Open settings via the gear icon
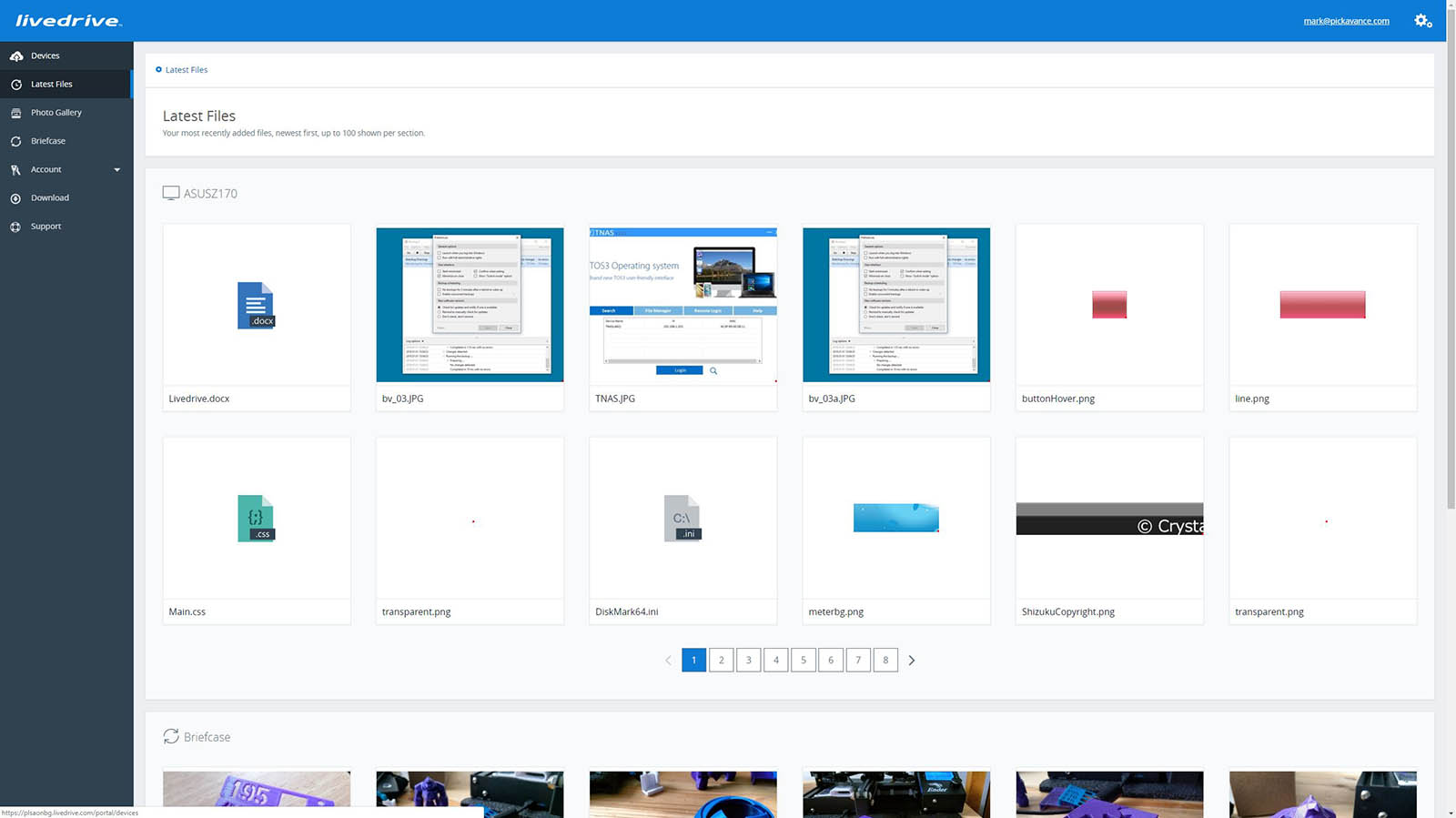 click(x=1423, y=21)
